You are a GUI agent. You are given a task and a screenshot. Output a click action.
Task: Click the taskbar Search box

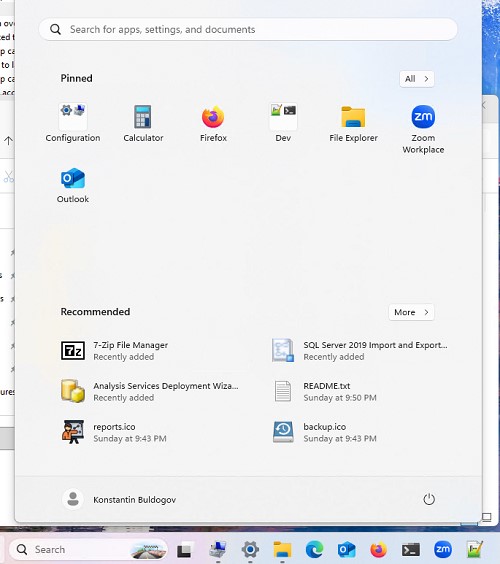point(88,549)
